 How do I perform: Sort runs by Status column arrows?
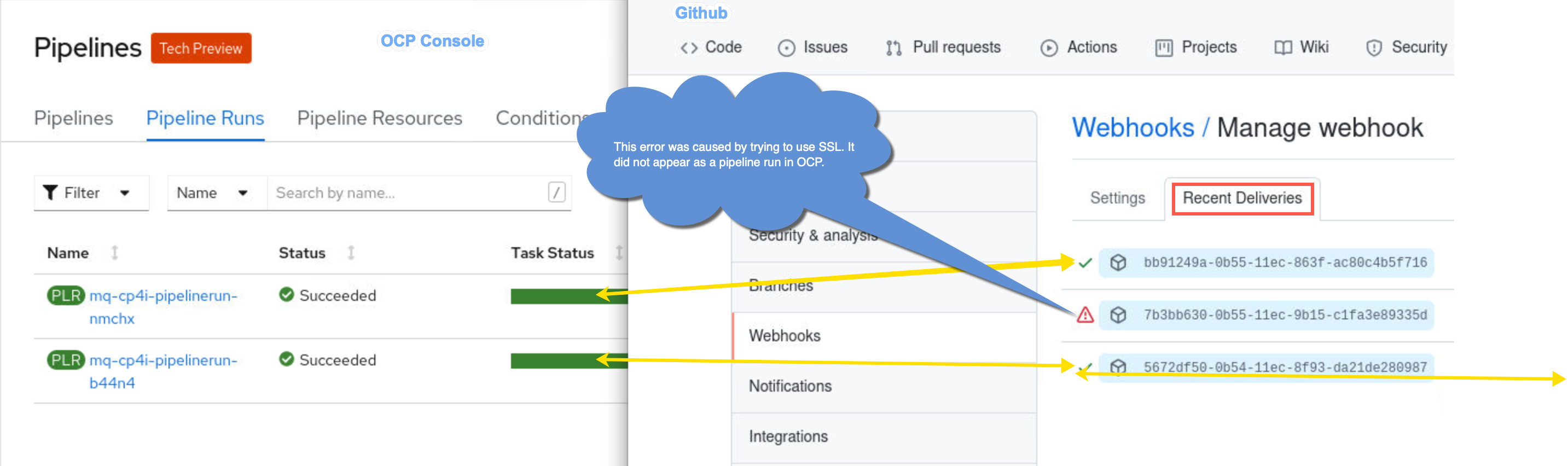[x=351, y=253]
